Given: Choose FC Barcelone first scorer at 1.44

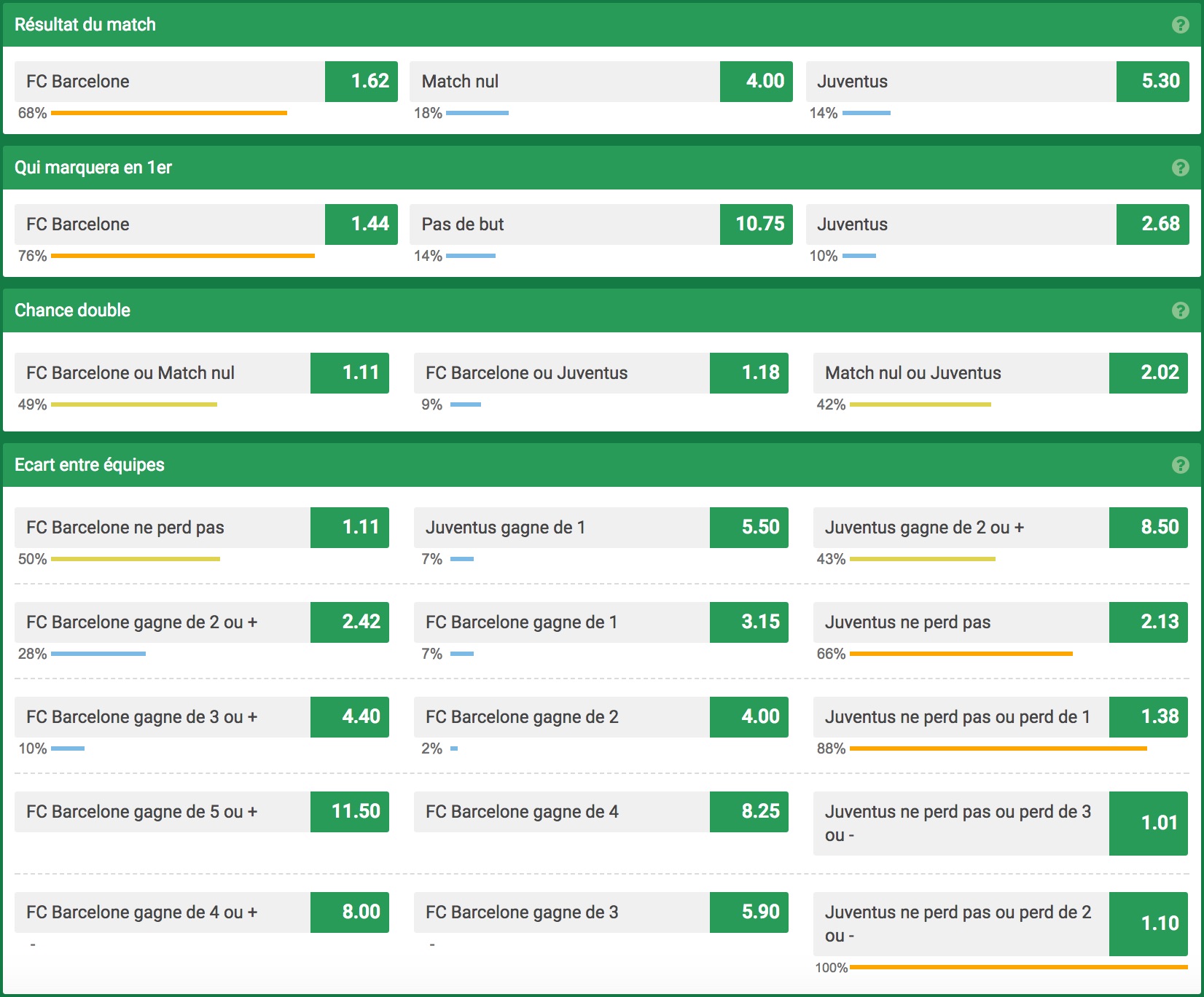Looking at the screenshot, I should [206, 224].
